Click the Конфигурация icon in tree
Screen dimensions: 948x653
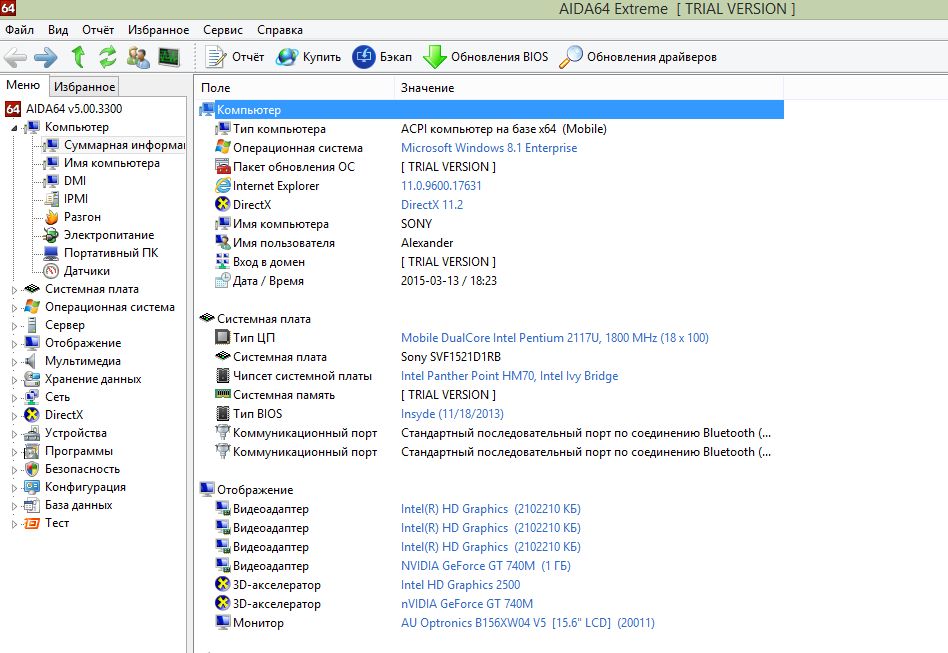pos(32,487)
